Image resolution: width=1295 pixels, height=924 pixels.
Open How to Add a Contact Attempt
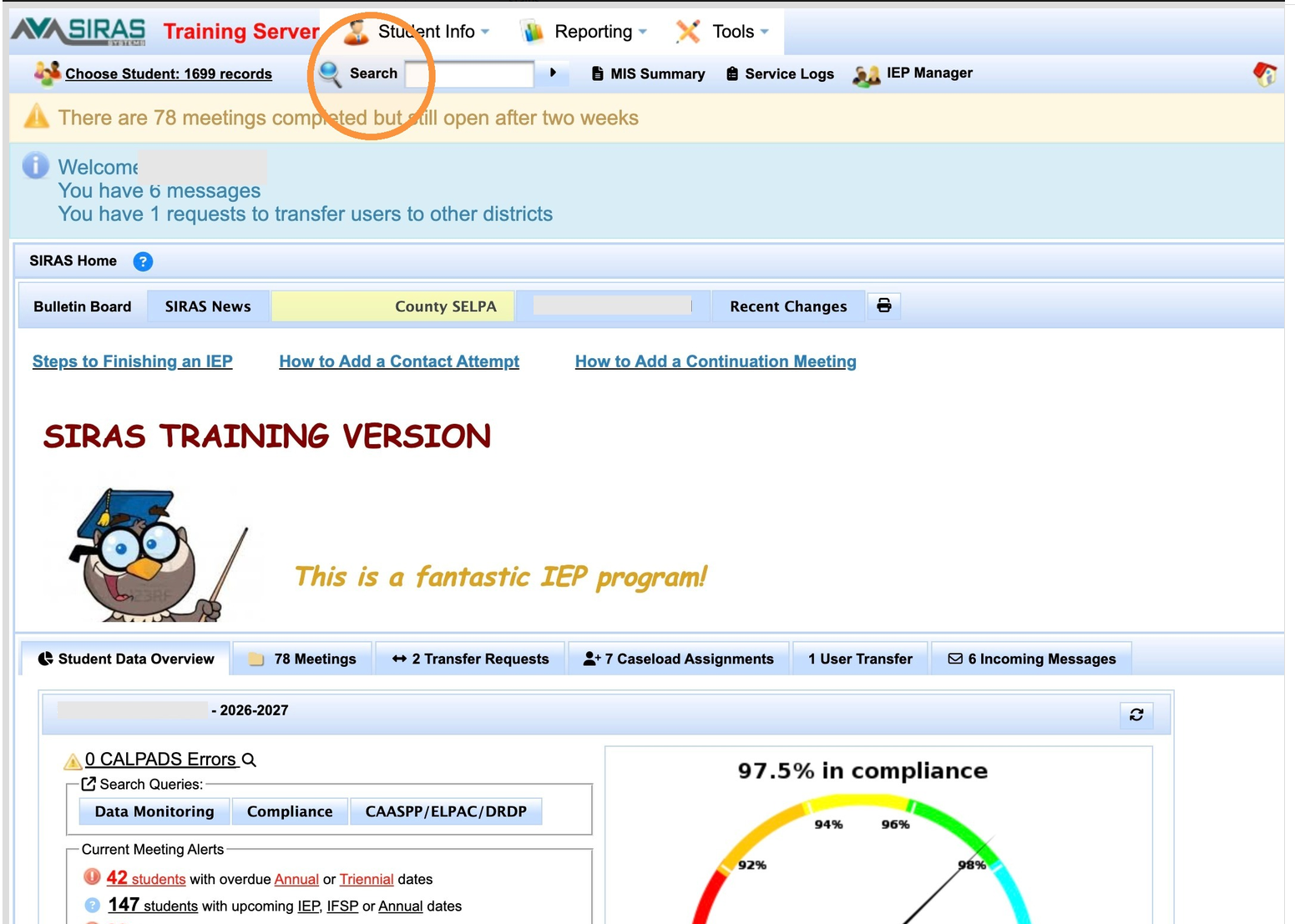[x=399, y=361]
